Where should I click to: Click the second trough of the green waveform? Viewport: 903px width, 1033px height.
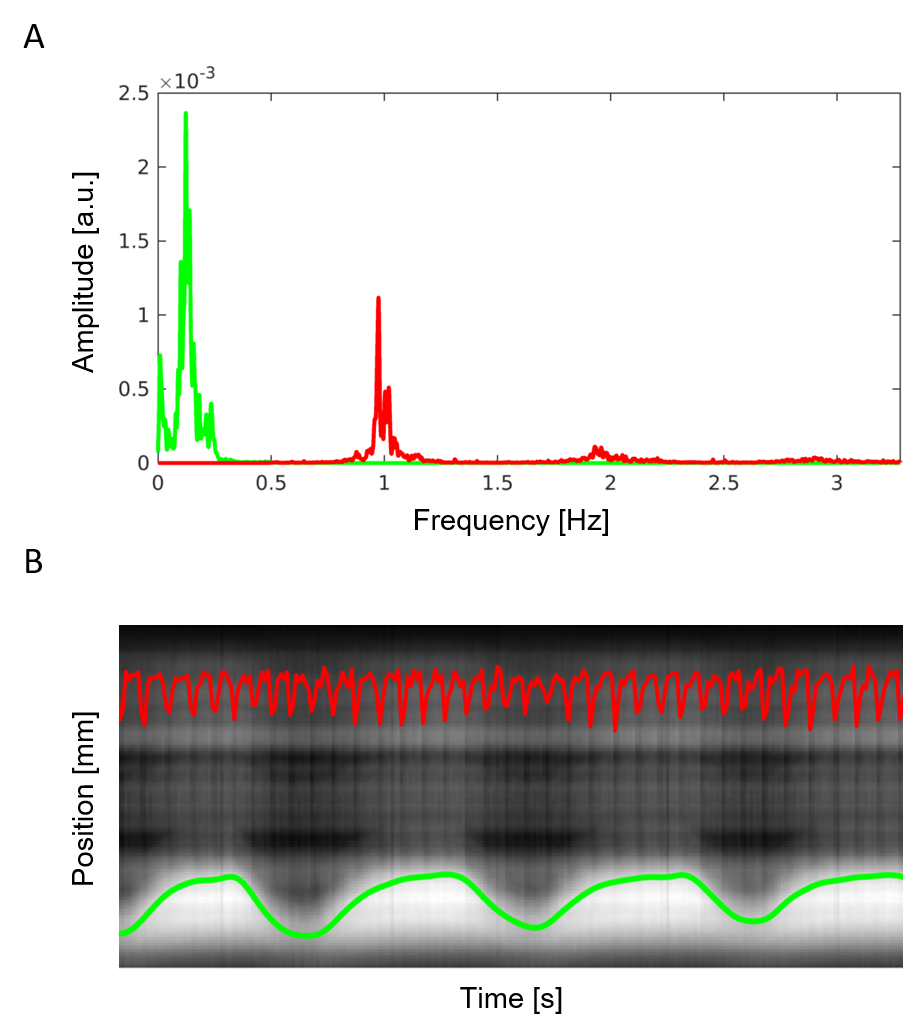(536, 927)
